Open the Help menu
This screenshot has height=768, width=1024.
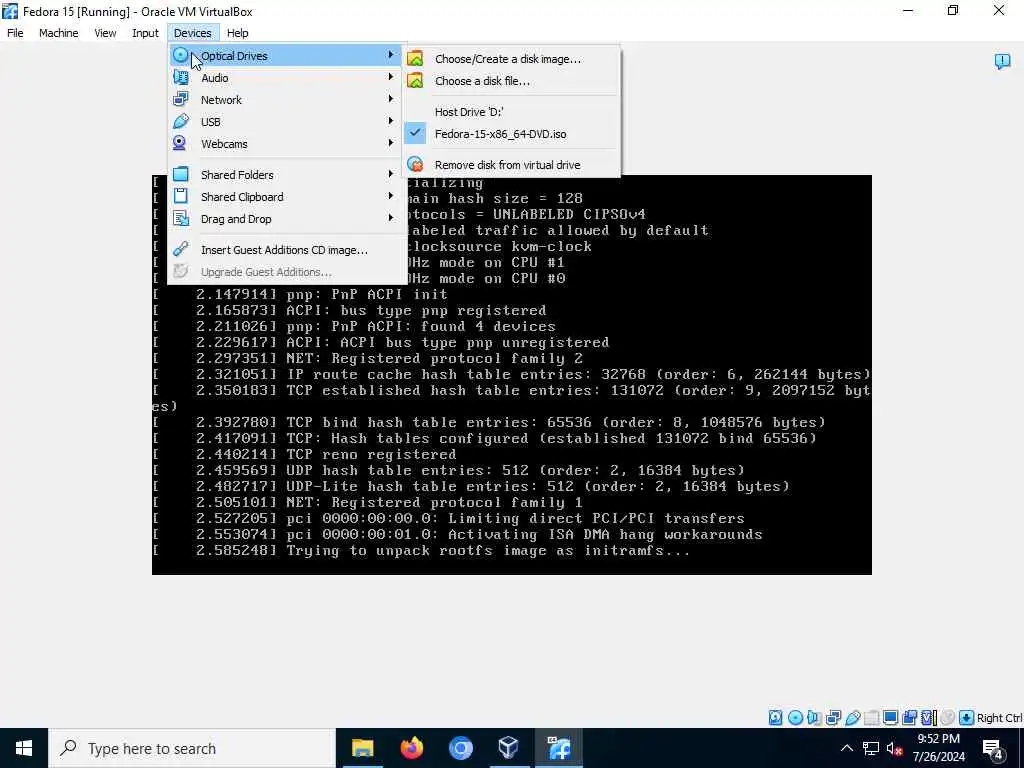pyautogui.click(x=237, y=33)
